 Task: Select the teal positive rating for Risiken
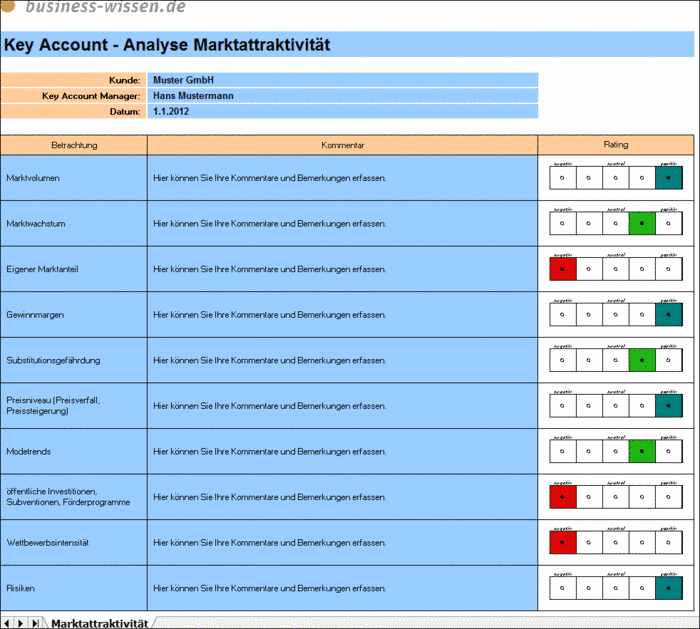pyautogui.click(x=668, y=588)
